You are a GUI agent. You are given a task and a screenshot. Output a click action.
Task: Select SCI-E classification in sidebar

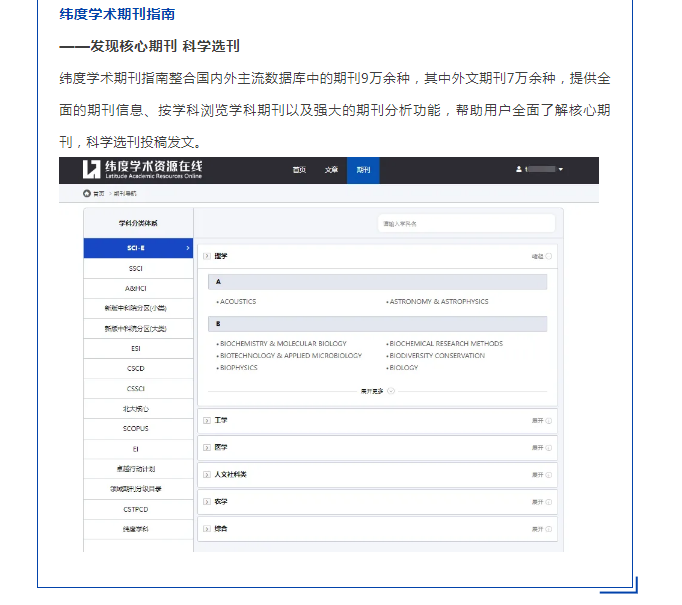point(138,248)
